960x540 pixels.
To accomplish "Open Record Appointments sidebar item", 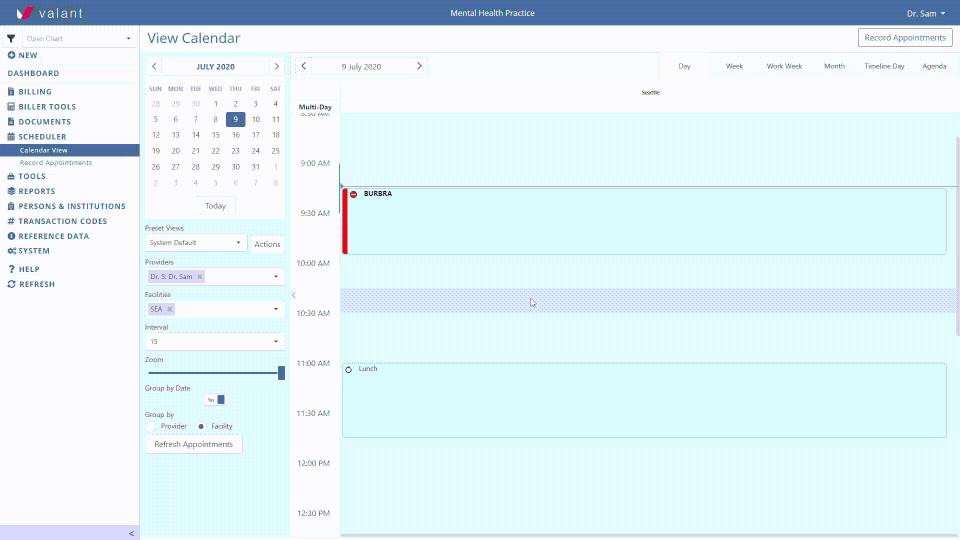I will tap(56, 163).
